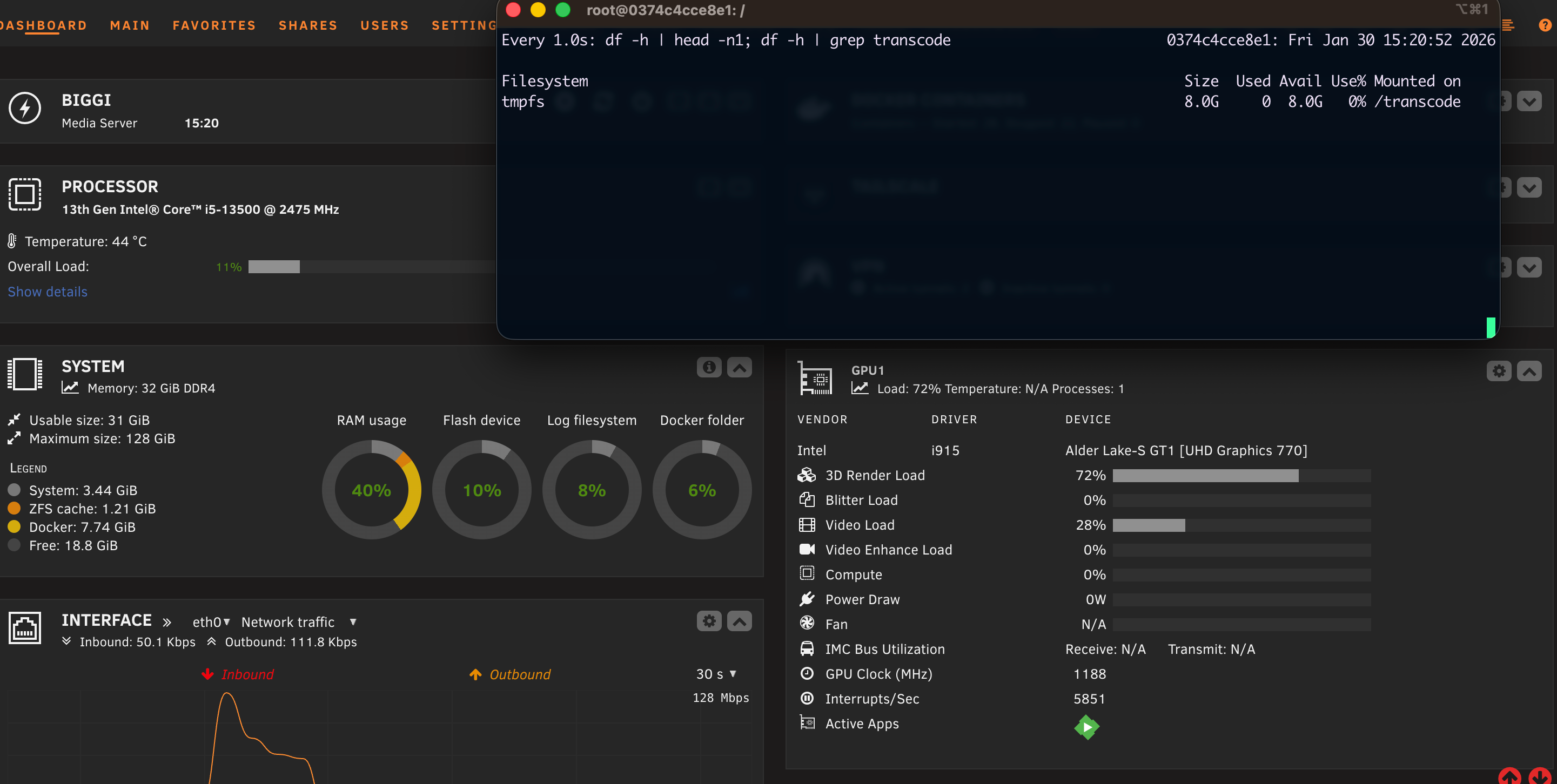The image size is (1557, 784).
Task: Switch to the MAIN tab
Action: coord(130,25)
